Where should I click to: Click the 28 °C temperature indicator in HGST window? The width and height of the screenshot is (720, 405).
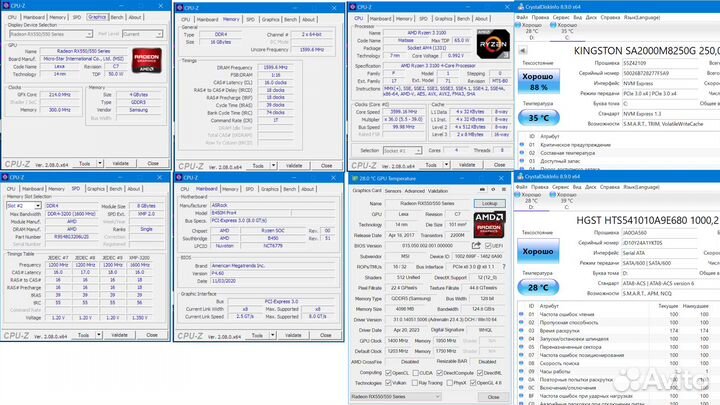click(x=538, y=287)
